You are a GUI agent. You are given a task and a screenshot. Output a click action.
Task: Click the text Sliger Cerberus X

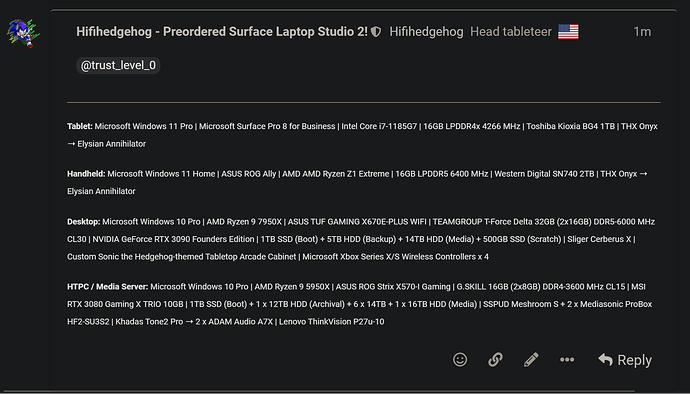[599, 239]
